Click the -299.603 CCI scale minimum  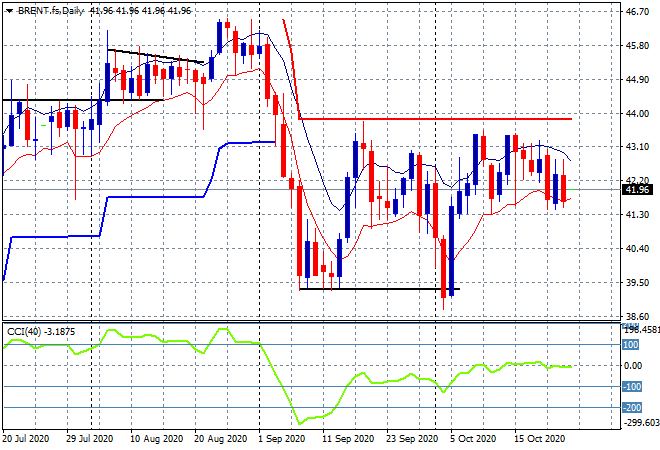pos(641,423)
